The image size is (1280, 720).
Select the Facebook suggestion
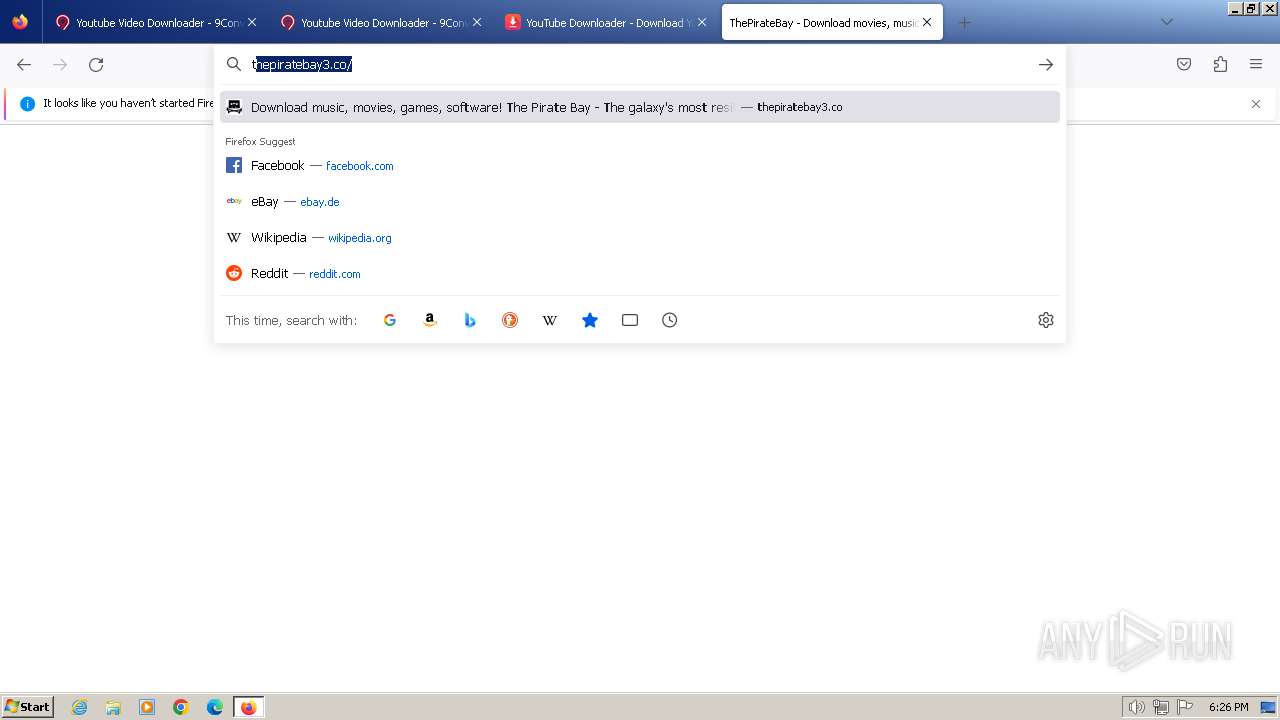pyautogui.click(x=640, y=166)
